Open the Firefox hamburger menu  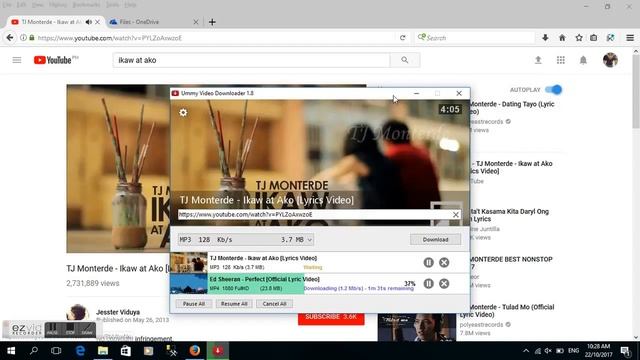(630, 38)
